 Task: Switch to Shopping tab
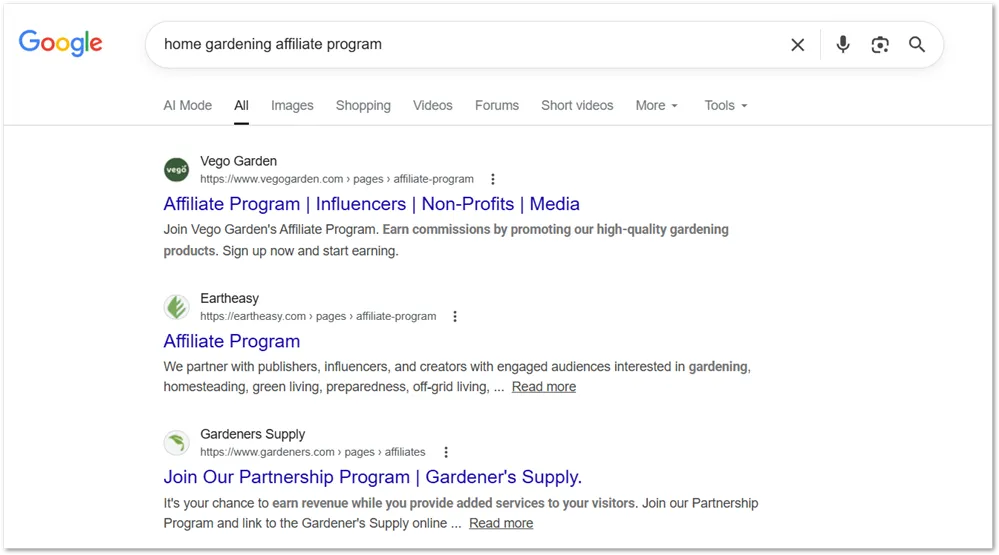pos(363,106)
